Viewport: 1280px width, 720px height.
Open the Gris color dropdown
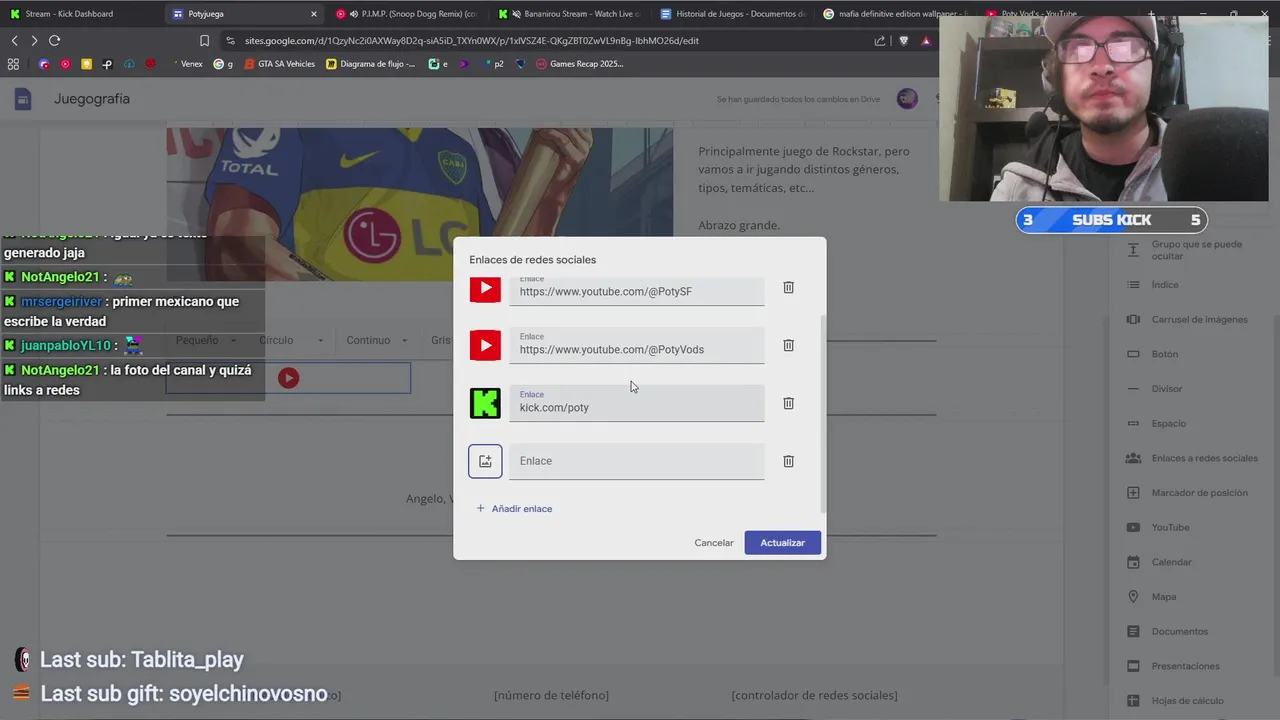click(440, 340)
